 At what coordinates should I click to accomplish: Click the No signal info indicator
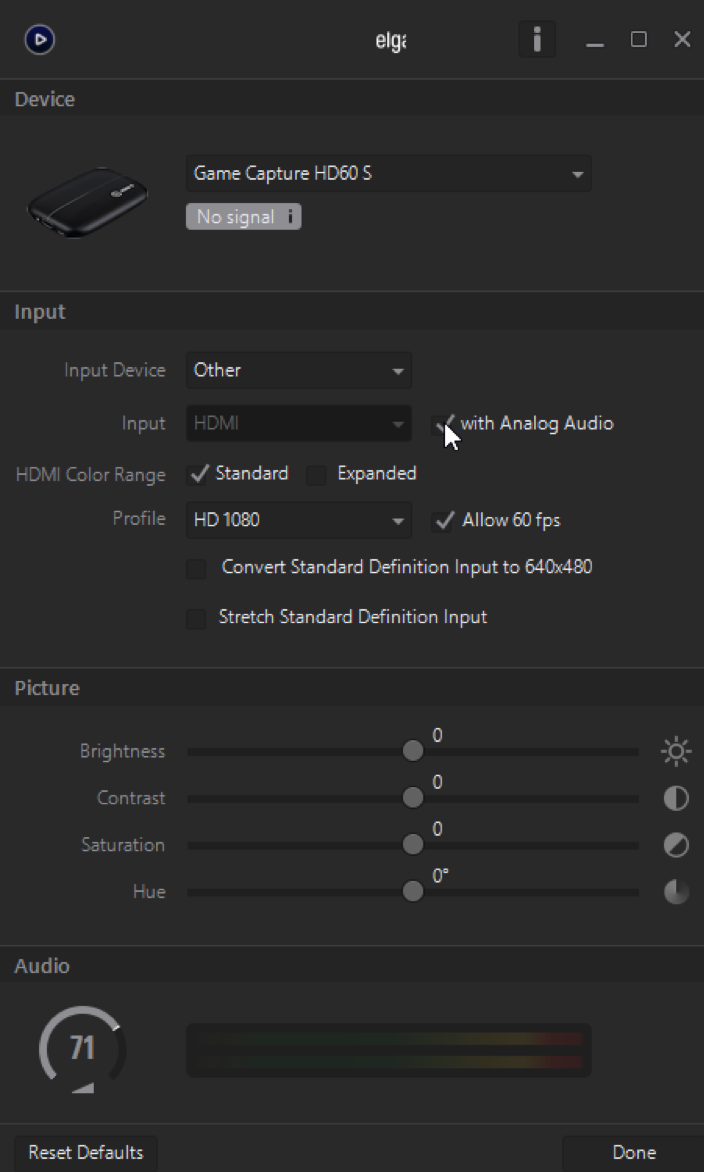(243, 217)
